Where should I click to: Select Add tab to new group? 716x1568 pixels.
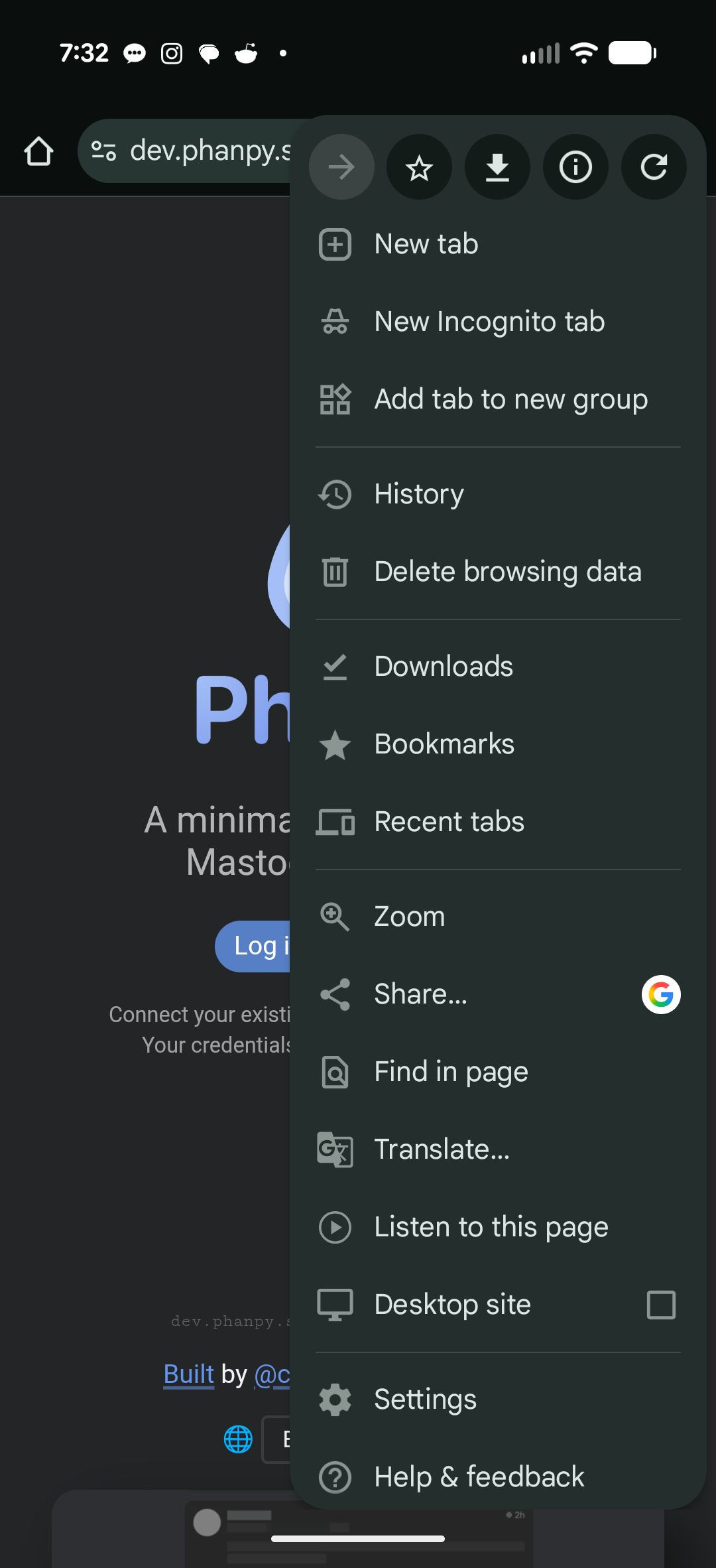510,399
